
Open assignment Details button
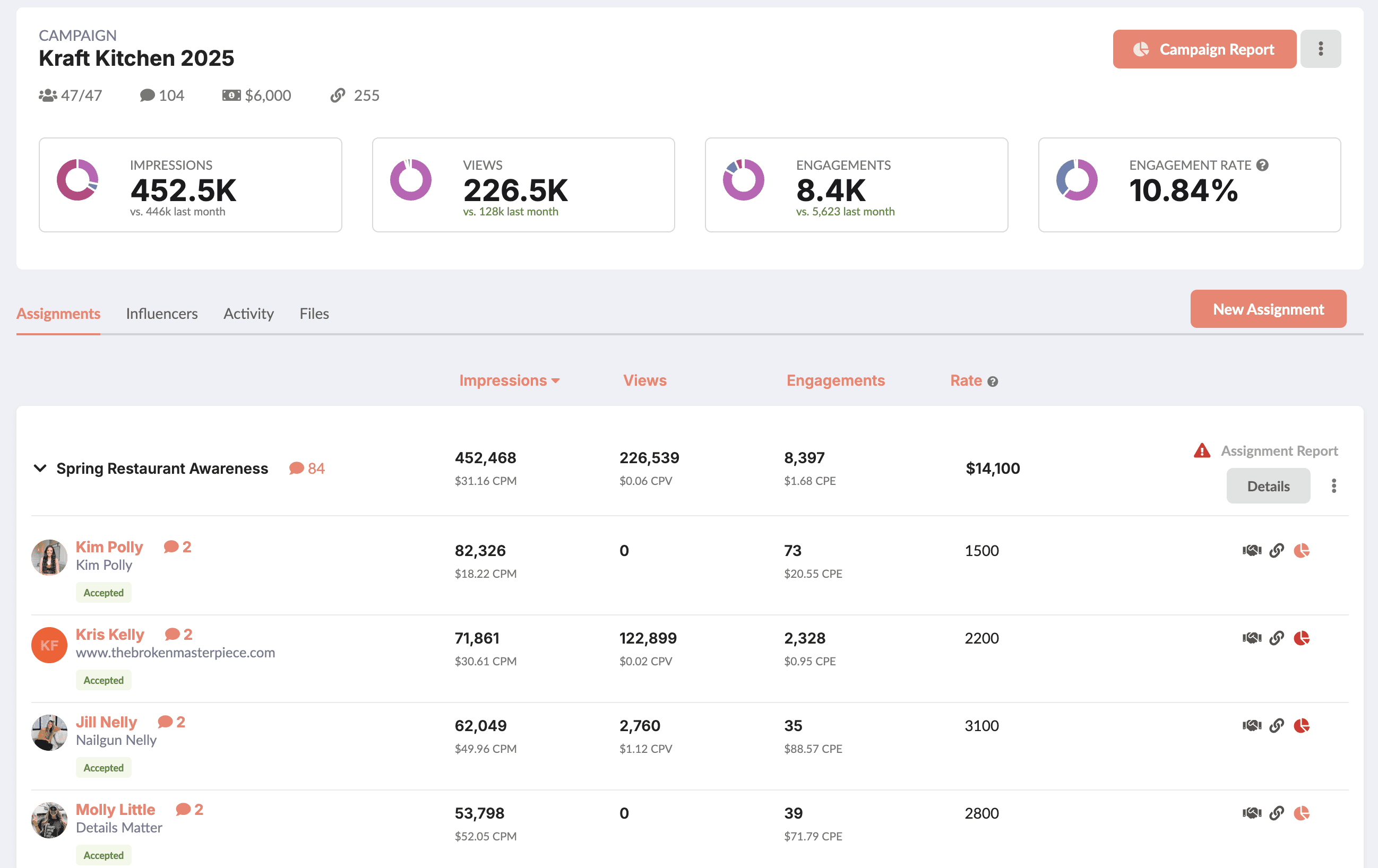pos(1268,486)
